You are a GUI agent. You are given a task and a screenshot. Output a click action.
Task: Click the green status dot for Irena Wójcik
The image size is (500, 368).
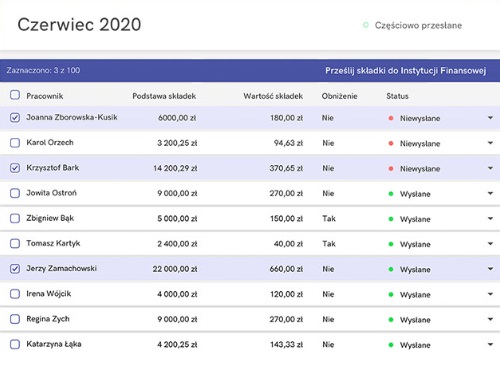tap(391, 294)
